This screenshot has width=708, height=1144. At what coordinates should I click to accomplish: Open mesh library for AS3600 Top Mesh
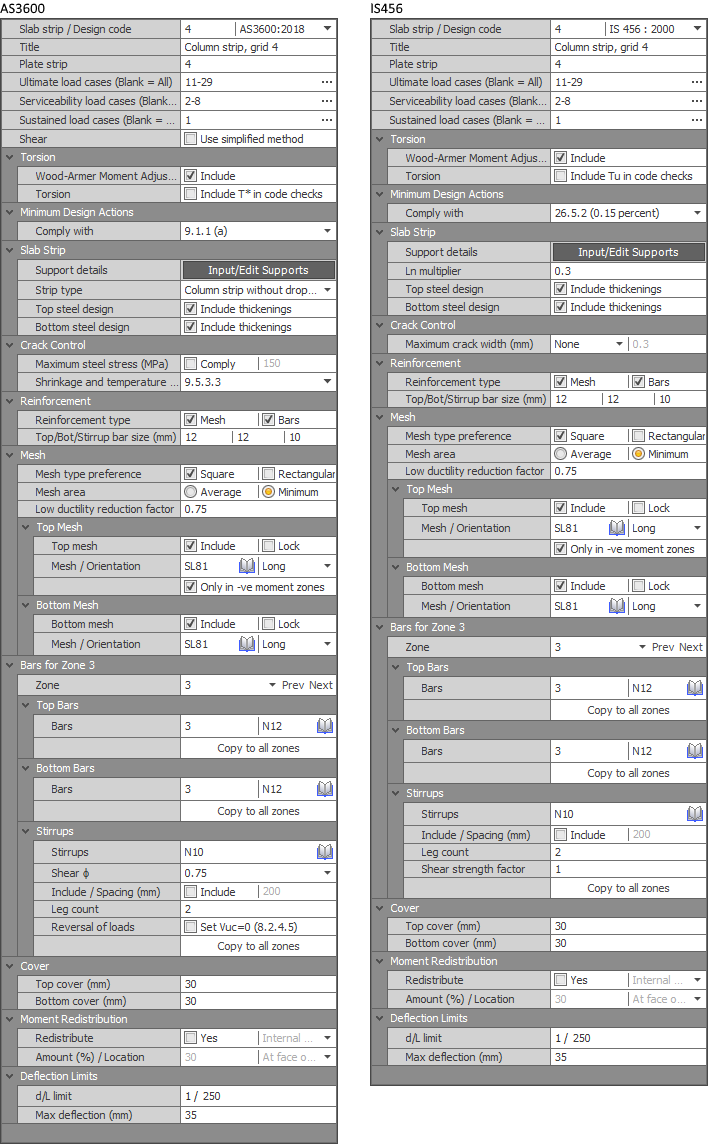(247, 566)
